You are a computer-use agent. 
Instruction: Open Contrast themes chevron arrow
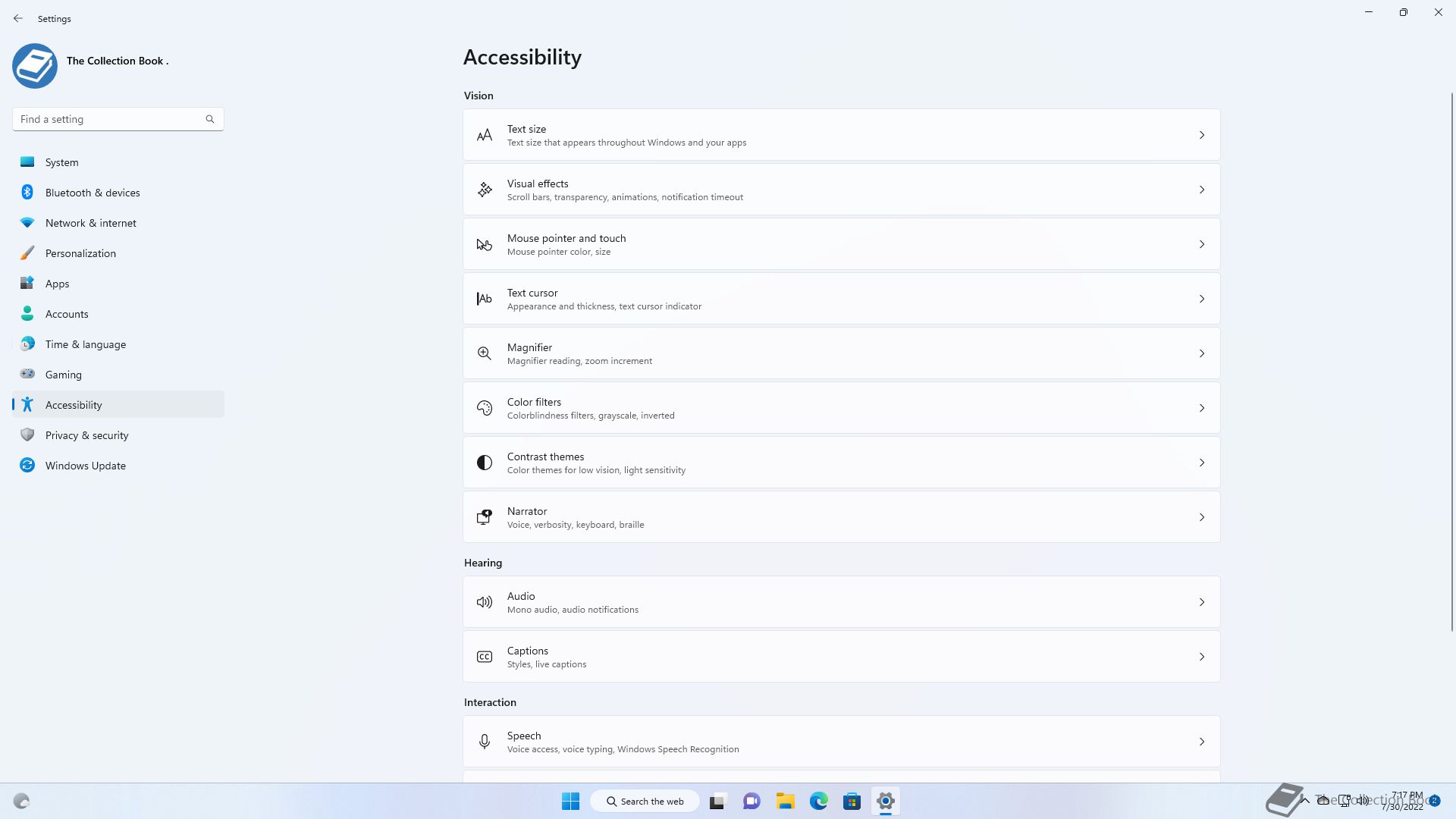[x=1202, y=463]
